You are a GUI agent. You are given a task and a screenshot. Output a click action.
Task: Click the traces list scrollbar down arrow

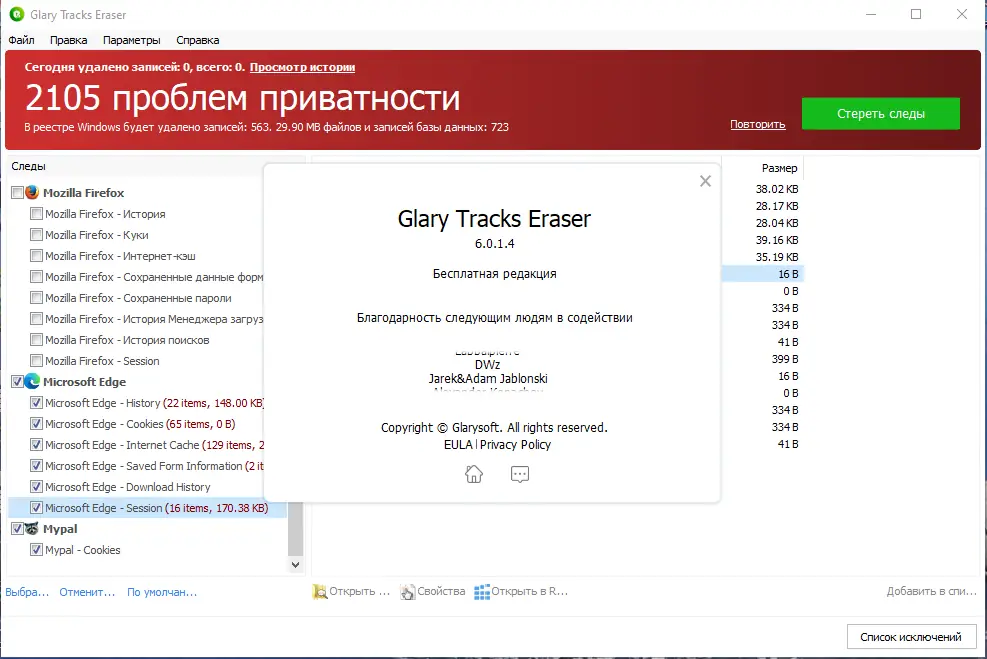click(295, 565)
